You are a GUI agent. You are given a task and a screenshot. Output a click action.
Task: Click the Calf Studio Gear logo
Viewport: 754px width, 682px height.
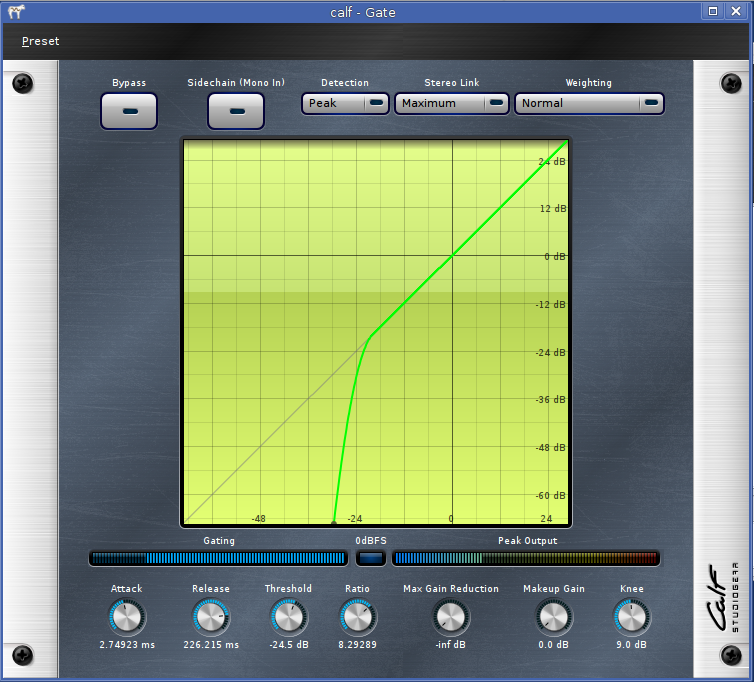[x=722, y=597]
